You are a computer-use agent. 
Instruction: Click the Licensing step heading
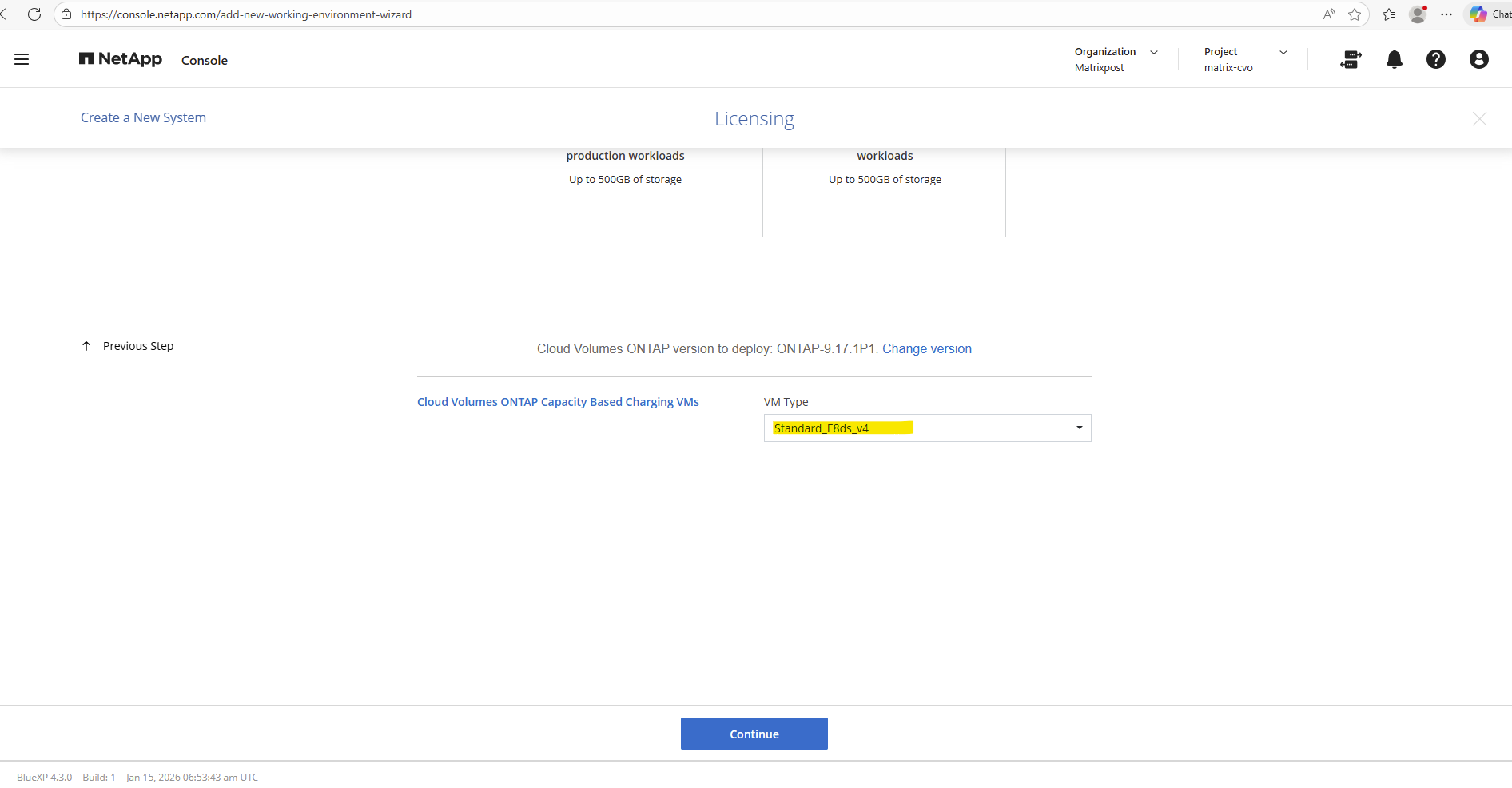tap(754, 118)
